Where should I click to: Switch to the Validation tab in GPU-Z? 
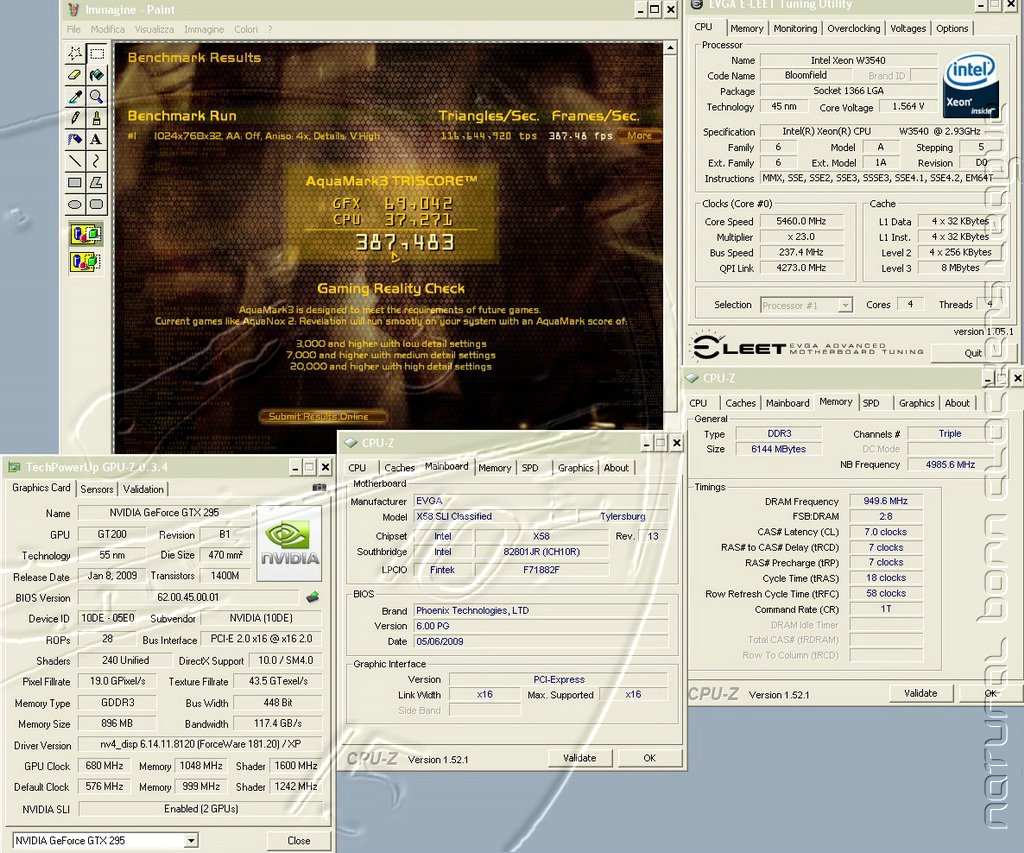click(x=143, y=489)
